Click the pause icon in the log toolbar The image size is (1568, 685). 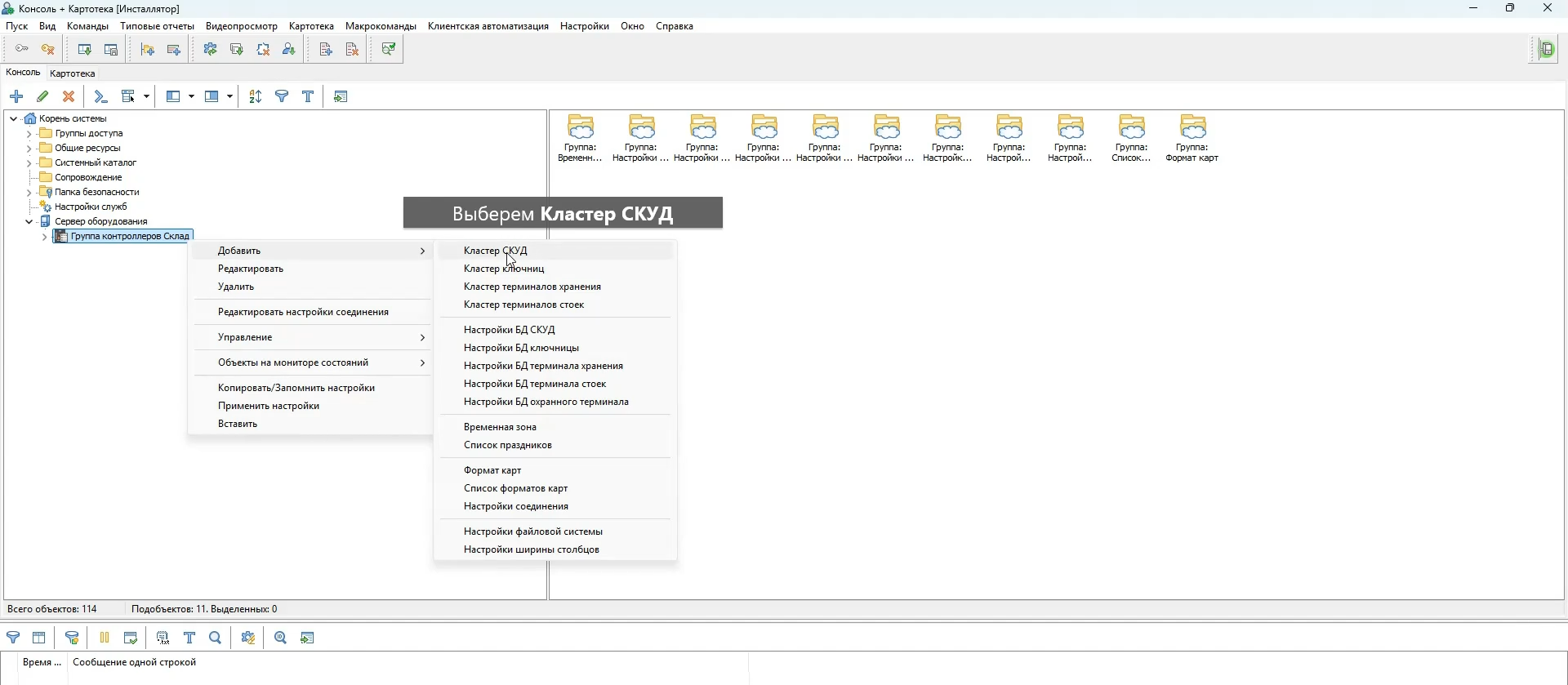tap(105, 638)
